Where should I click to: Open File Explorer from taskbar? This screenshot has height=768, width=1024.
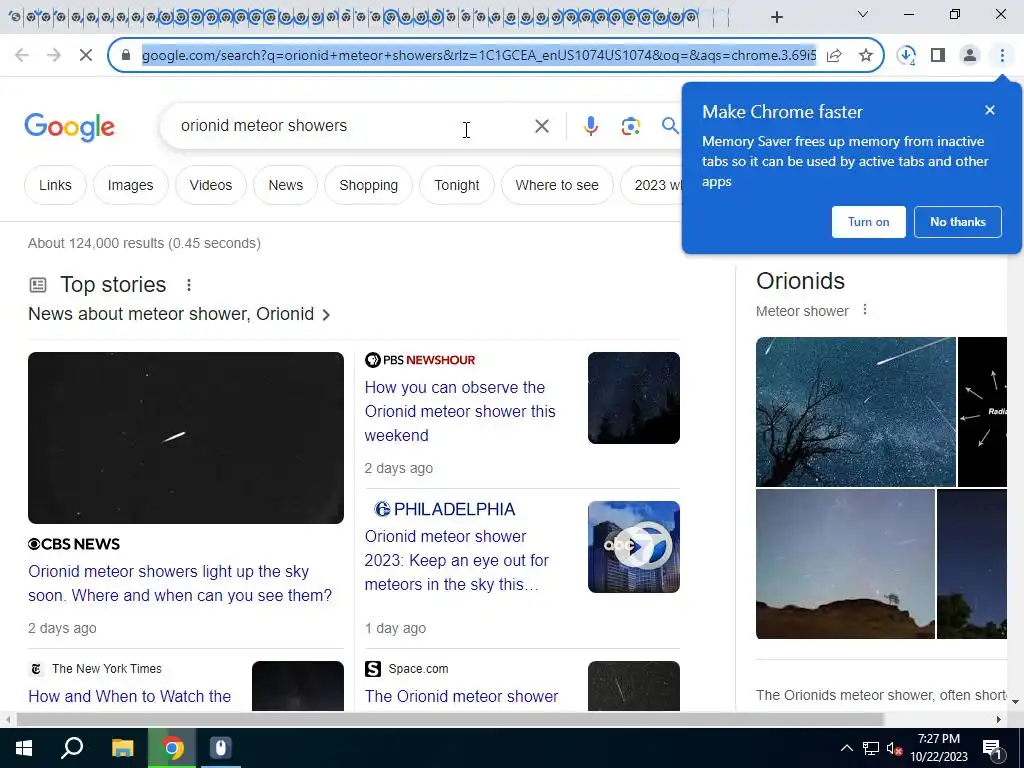pos(122,748)
